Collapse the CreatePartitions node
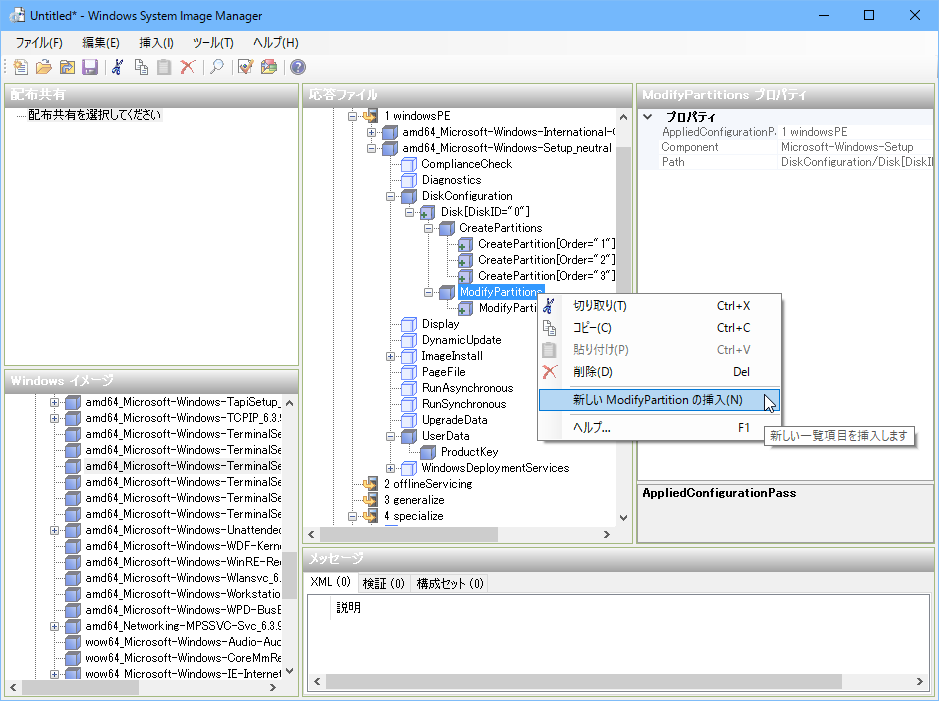 pyautogui.click(x=429, y=228)
